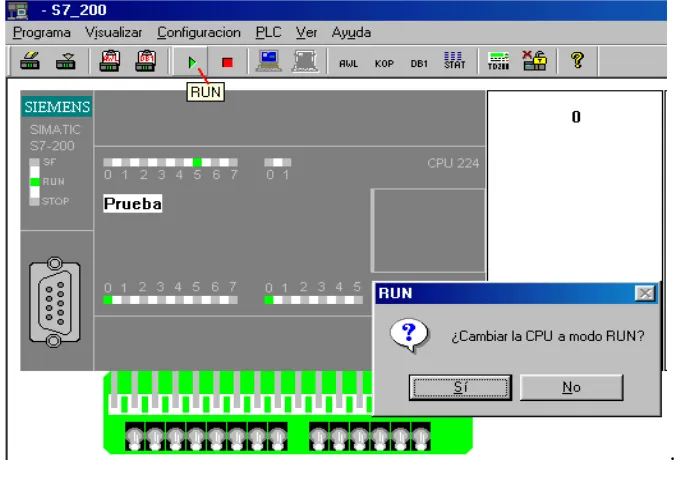This screenshot has height=478, width=674.
Task: Open the PLC menu
Action: pyautogui.click(x=268, y=33)
